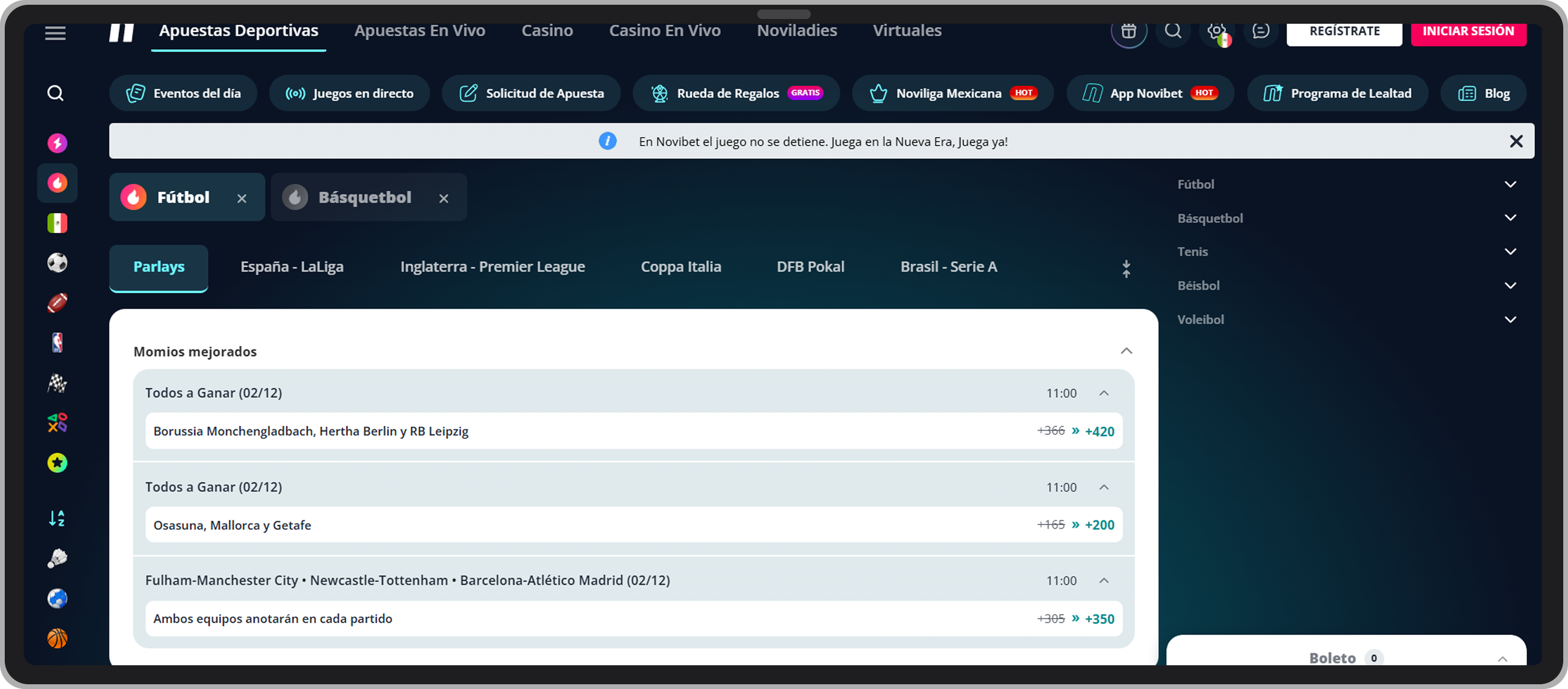Select the checkered flag motorsport icon
The height and width of the screenshot is (689, 1568).
57,383
